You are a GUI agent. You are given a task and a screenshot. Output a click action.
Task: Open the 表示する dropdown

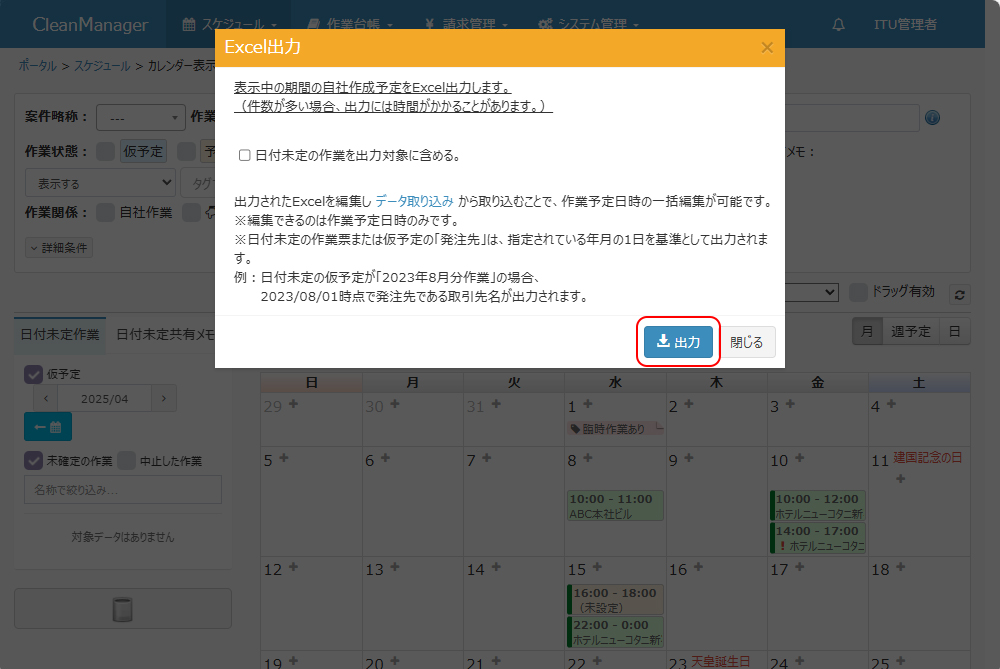pos(100,183)
